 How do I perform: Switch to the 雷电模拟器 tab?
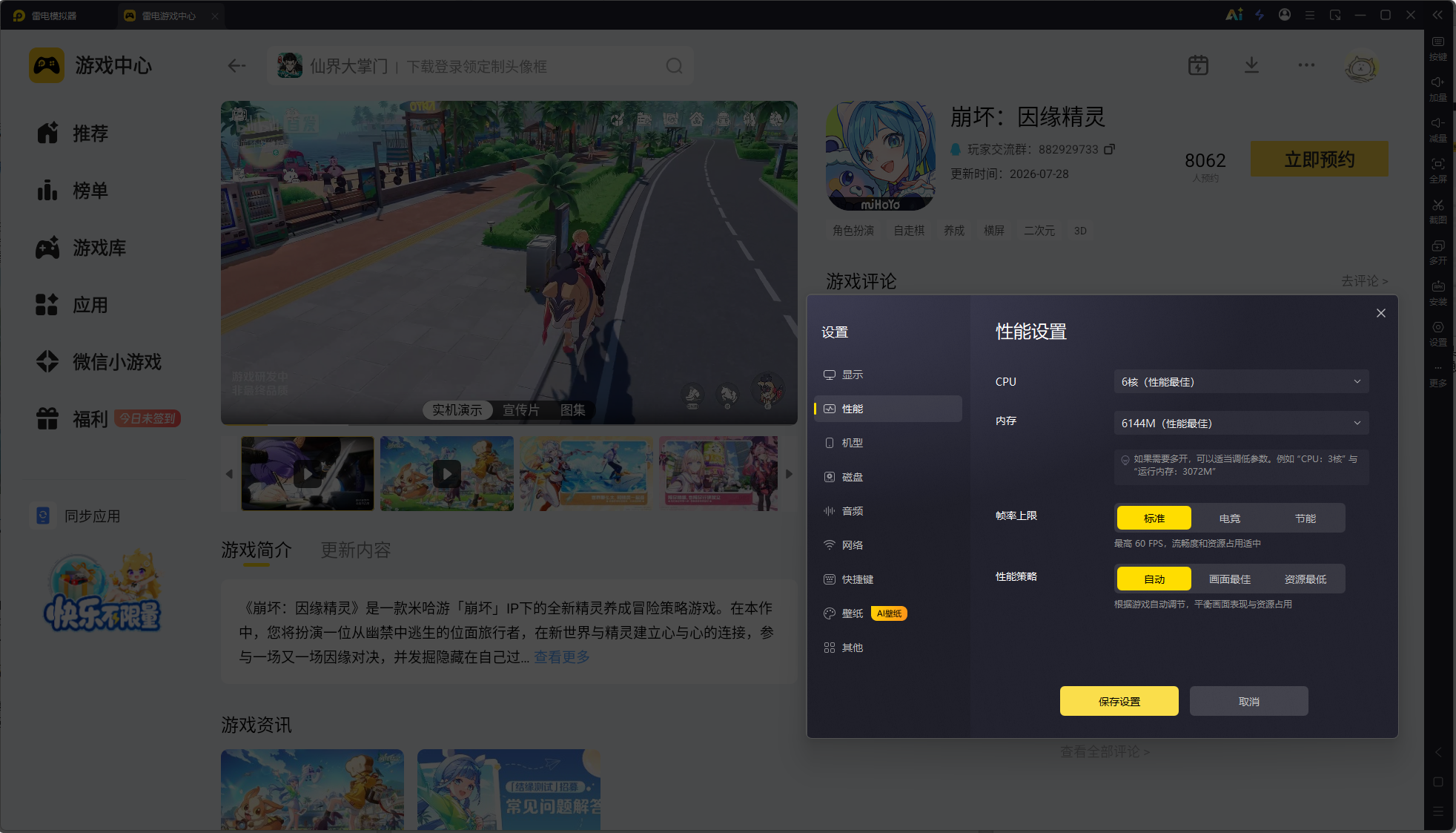click(x=53, y=16)
